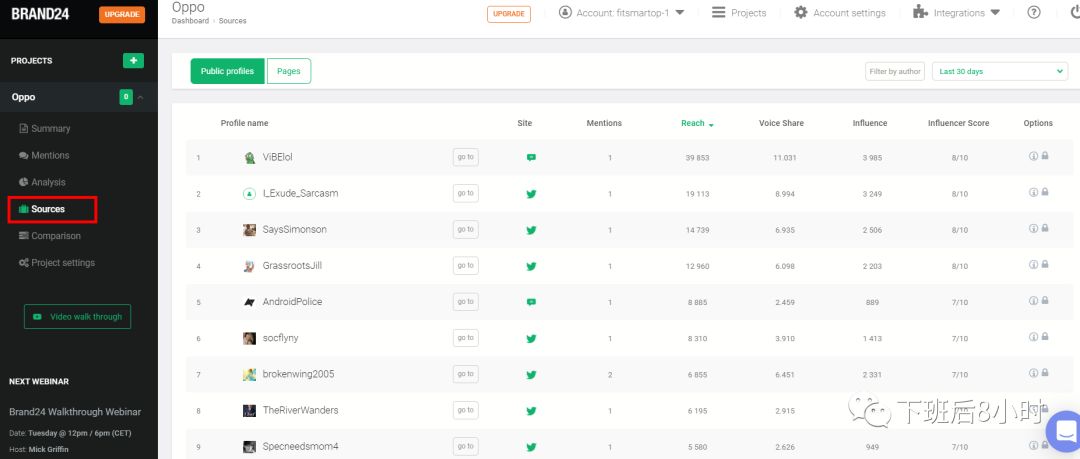Click Twitter icon in SaysSimonson row
Image resolution: width=1080 pixels, height=459 pixels.
click(531, 230)
